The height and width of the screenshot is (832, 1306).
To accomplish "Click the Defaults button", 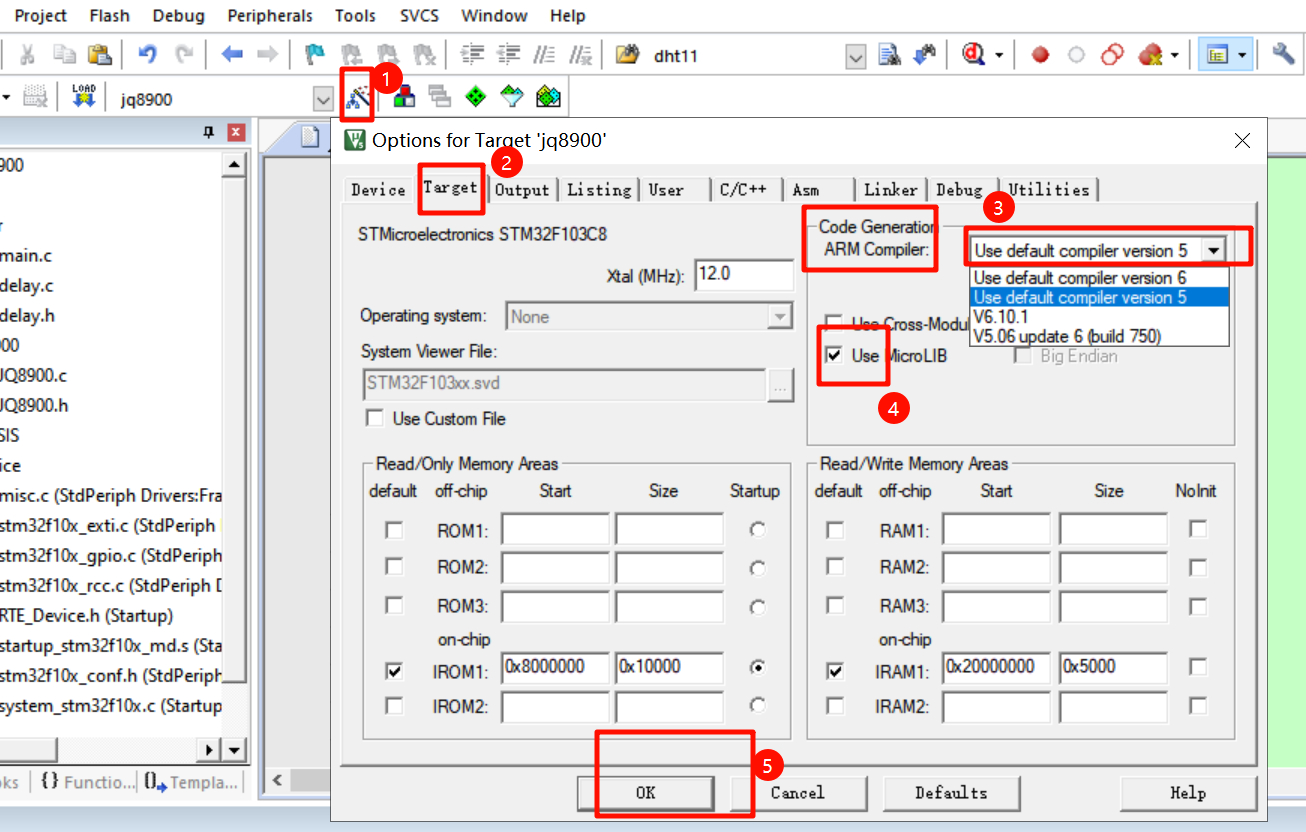I will [951, 793].
